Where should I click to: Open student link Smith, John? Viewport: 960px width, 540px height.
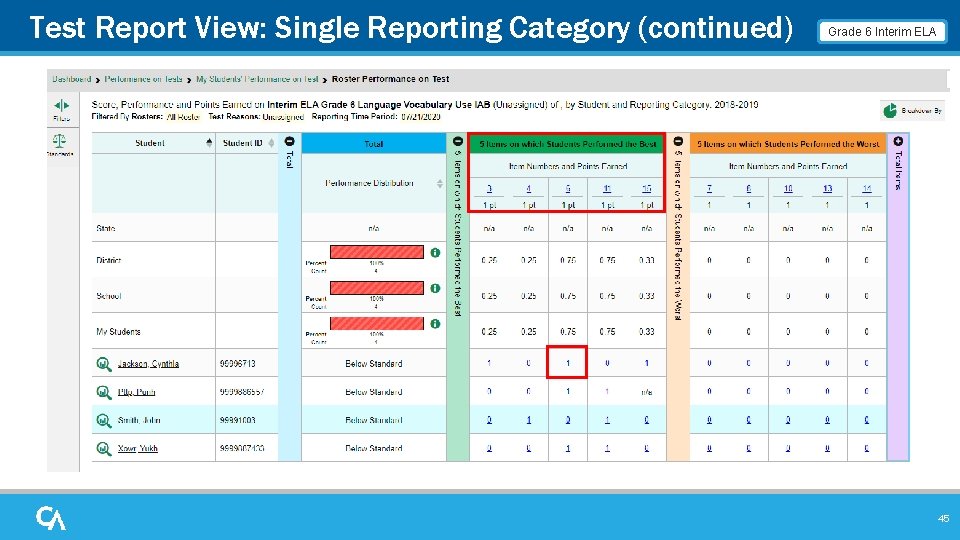point(138,420)
